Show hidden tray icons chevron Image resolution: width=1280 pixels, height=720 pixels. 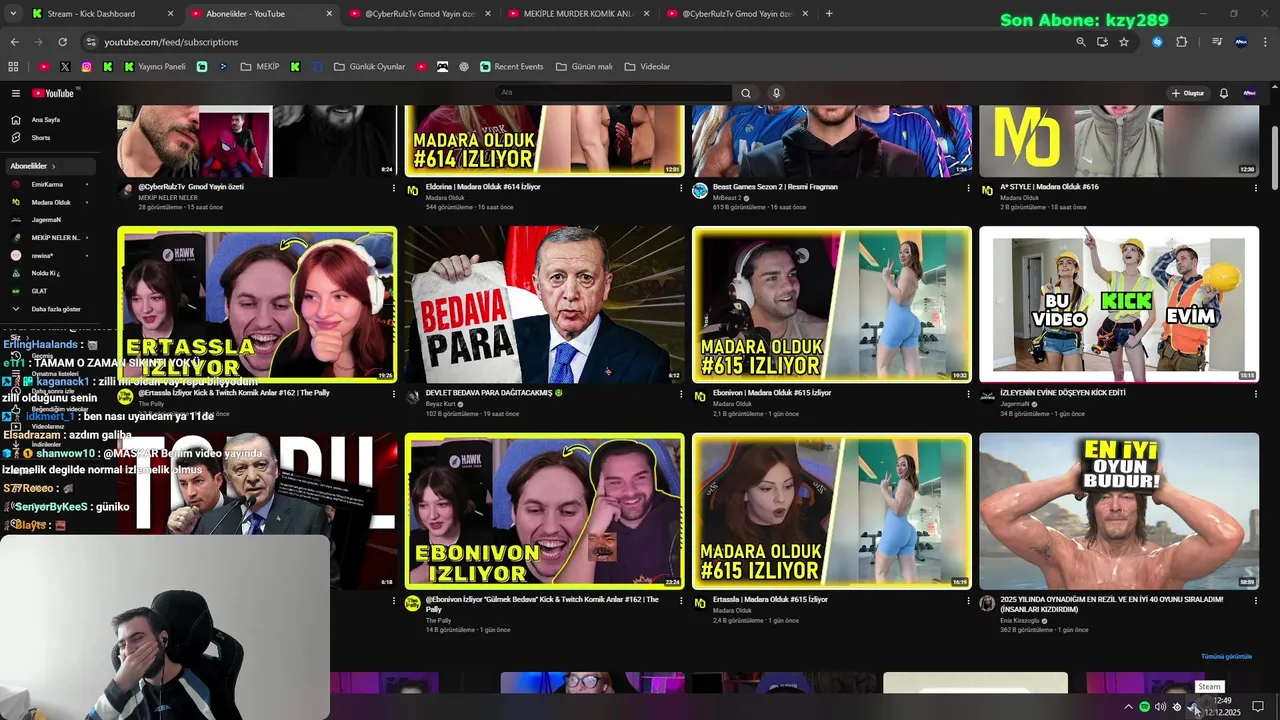tap(1129, 707)
